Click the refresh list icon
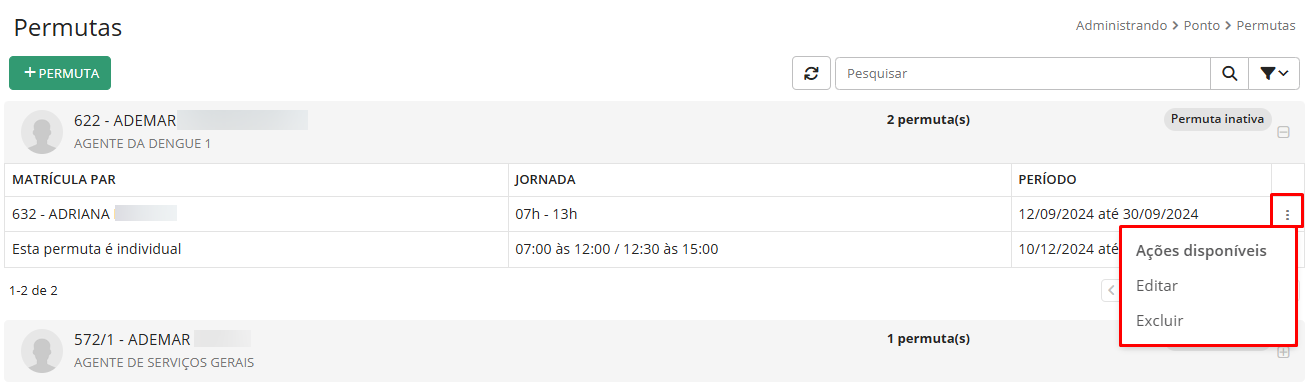 pos(811,73)
